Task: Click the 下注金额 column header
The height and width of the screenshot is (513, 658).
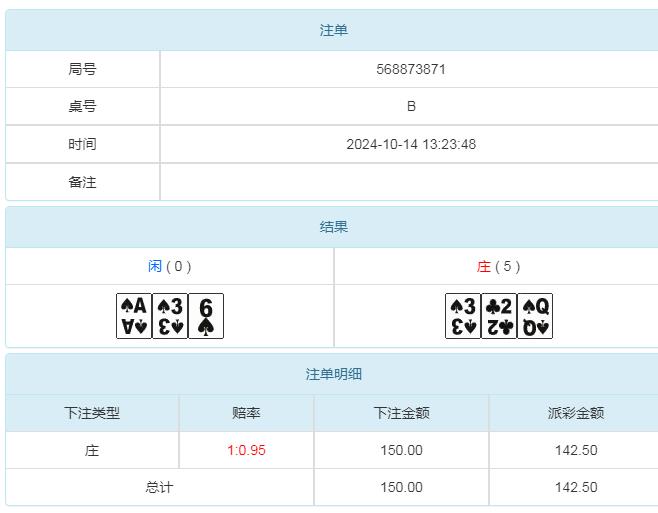Action: pos(401,412)
